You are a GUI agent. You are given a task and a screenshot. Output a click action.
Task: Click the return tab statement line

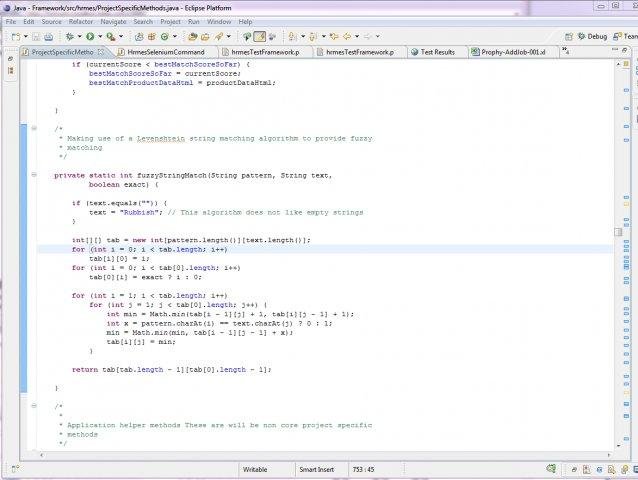[x=171, y=369]
